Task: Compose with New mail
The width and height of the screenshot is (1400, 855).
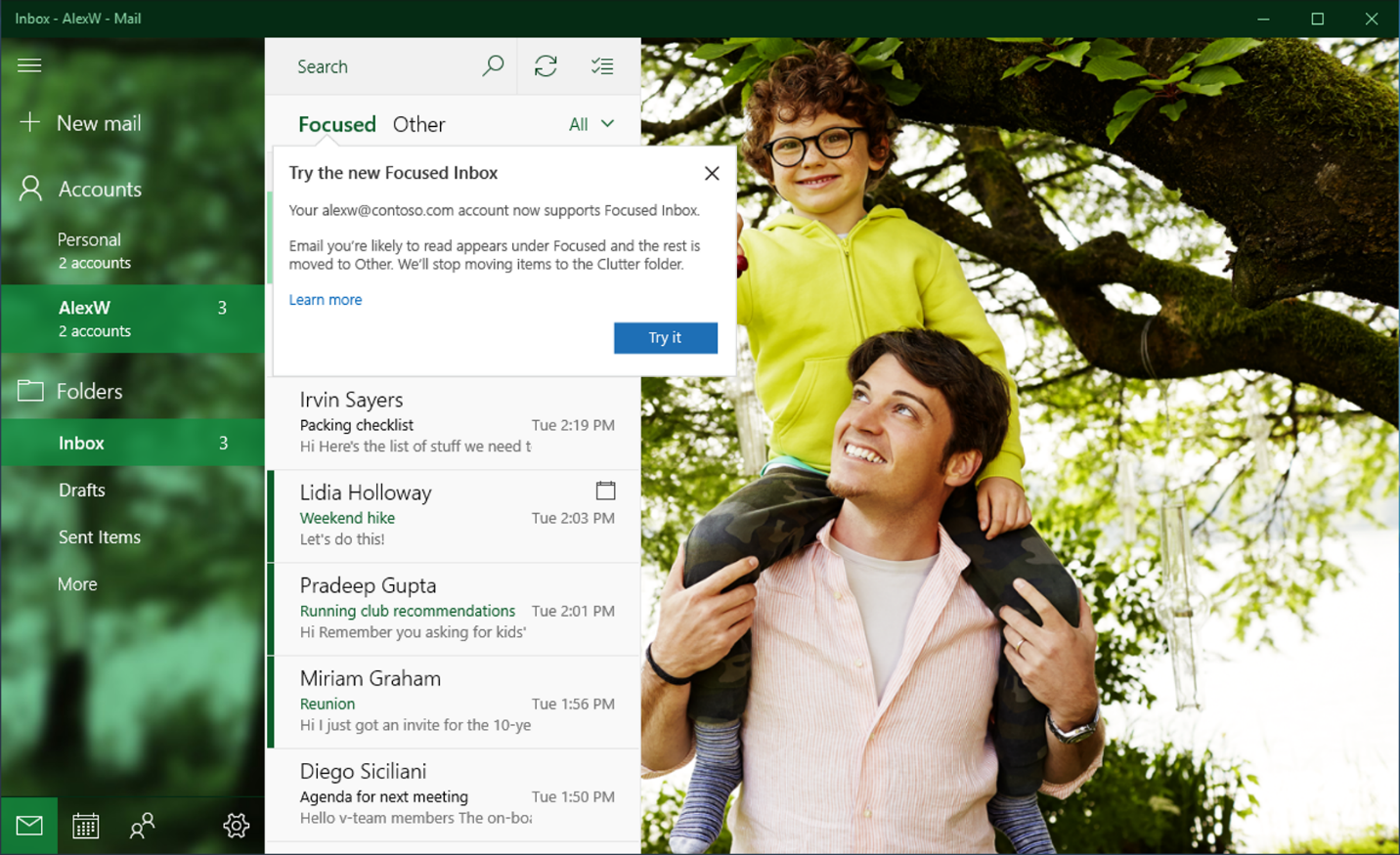Action: pos(98,123)
